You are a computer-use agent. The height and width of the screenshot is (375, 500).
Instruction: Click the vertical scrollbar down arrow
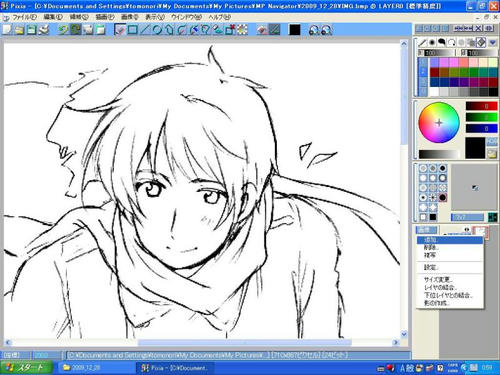pos(404,333)
